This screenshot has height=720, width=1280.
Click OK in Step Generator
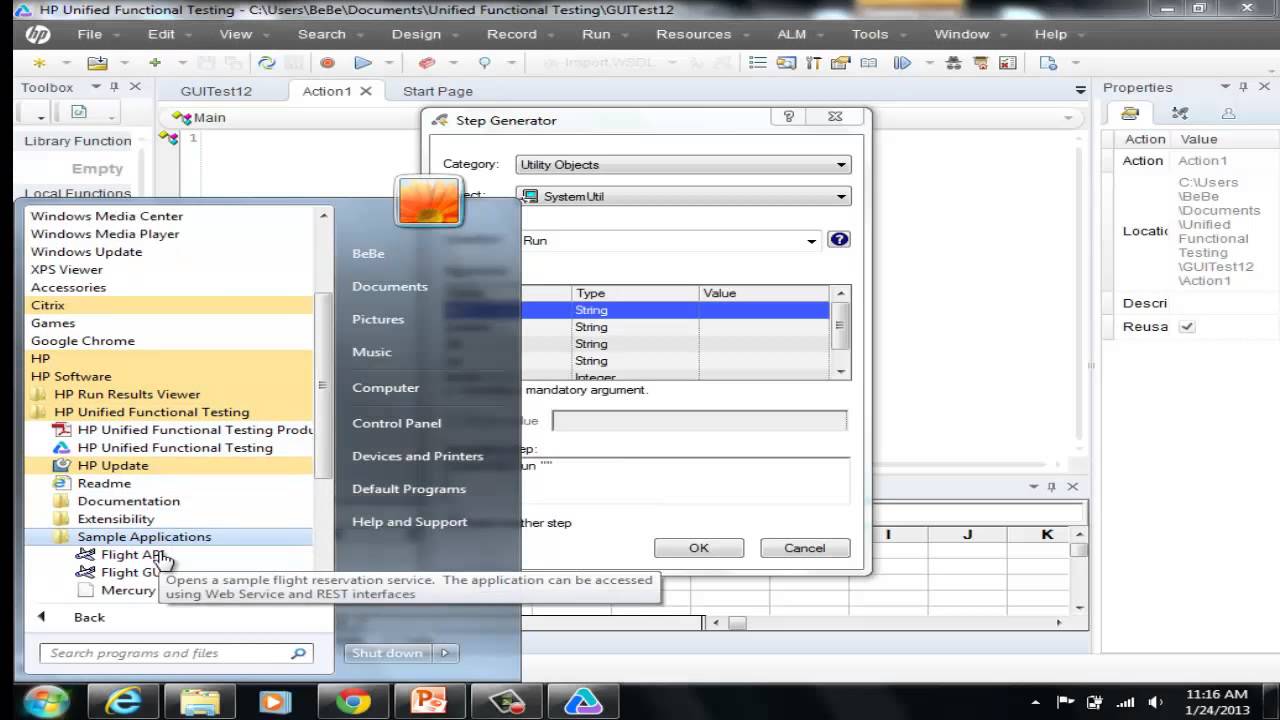point(699,548)
